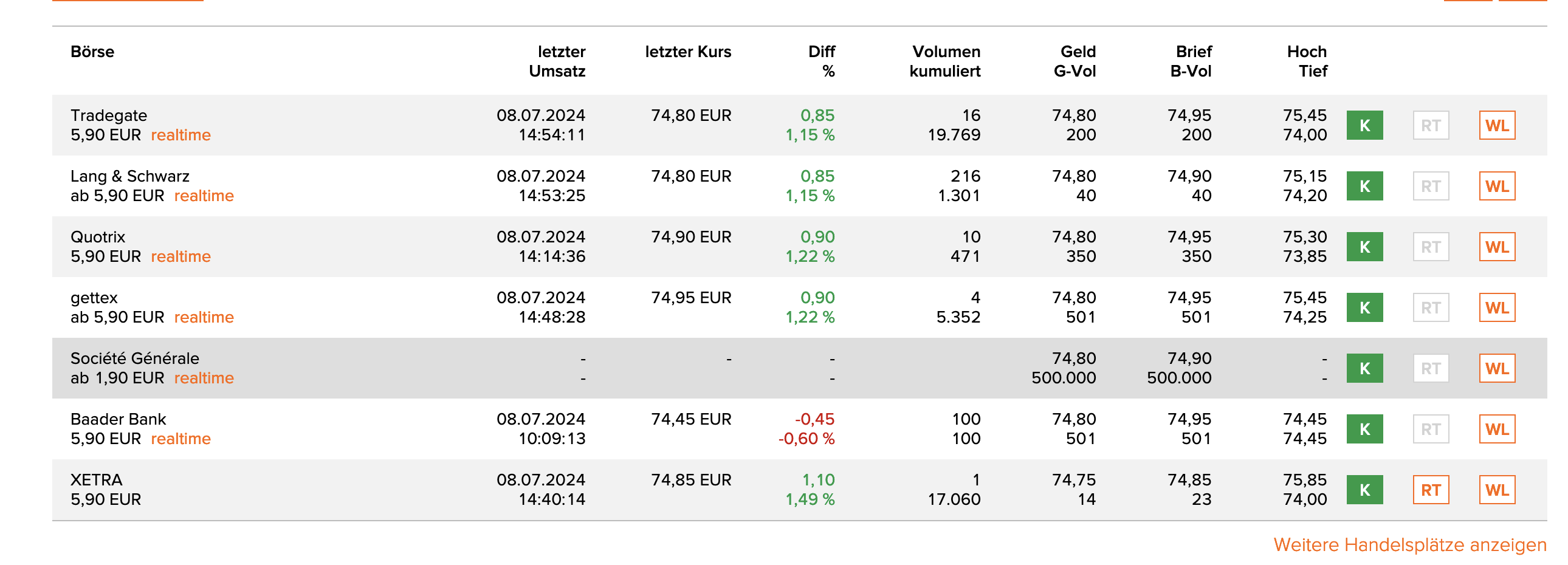Viewport: 1568px width, 565px height.
Task: Click the Baader Bank realtime link
Action: pyautogui.click(x=181, y=439)
